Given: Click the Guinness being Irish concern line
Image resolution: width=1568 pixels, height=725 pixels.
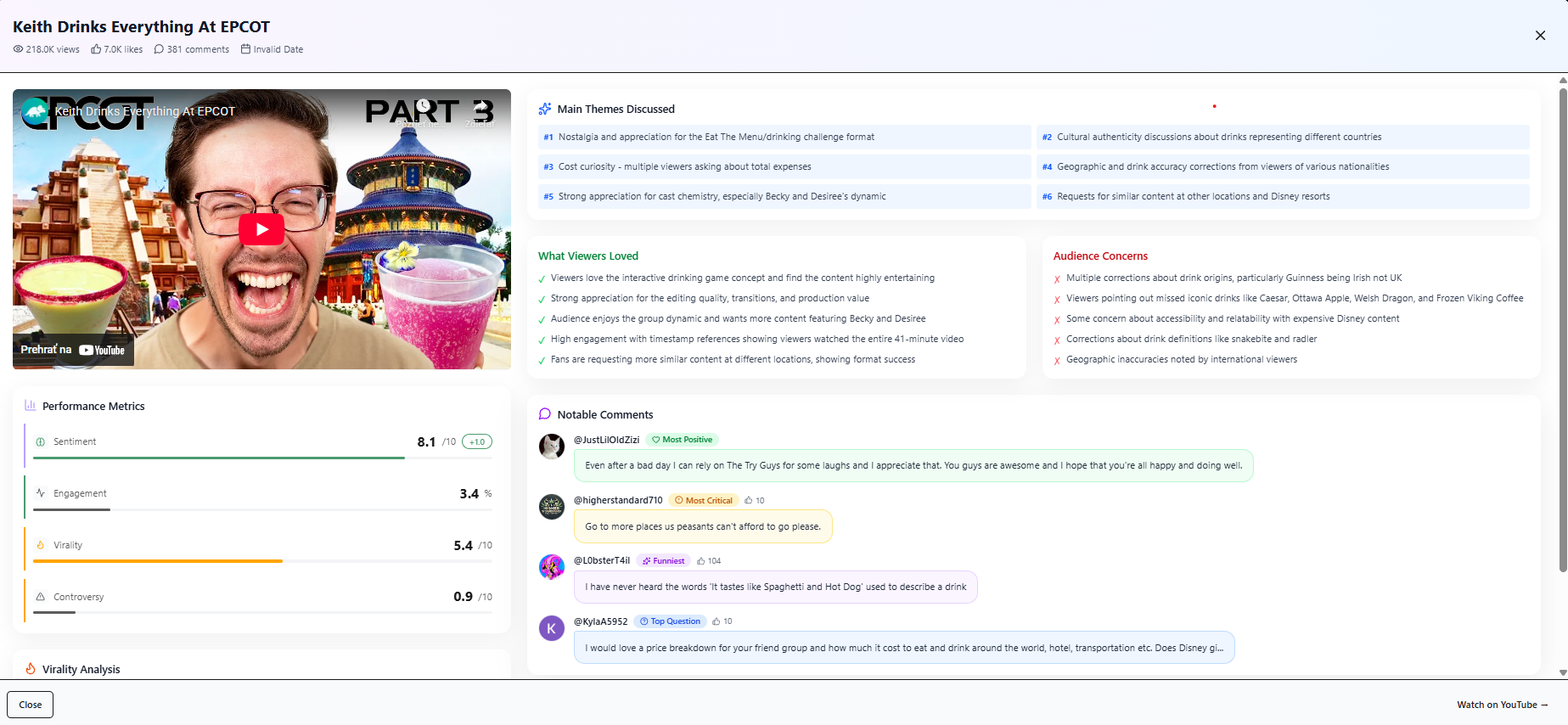Looking at the screenshot, I should pyautogui.click(x=1234, y=278).
